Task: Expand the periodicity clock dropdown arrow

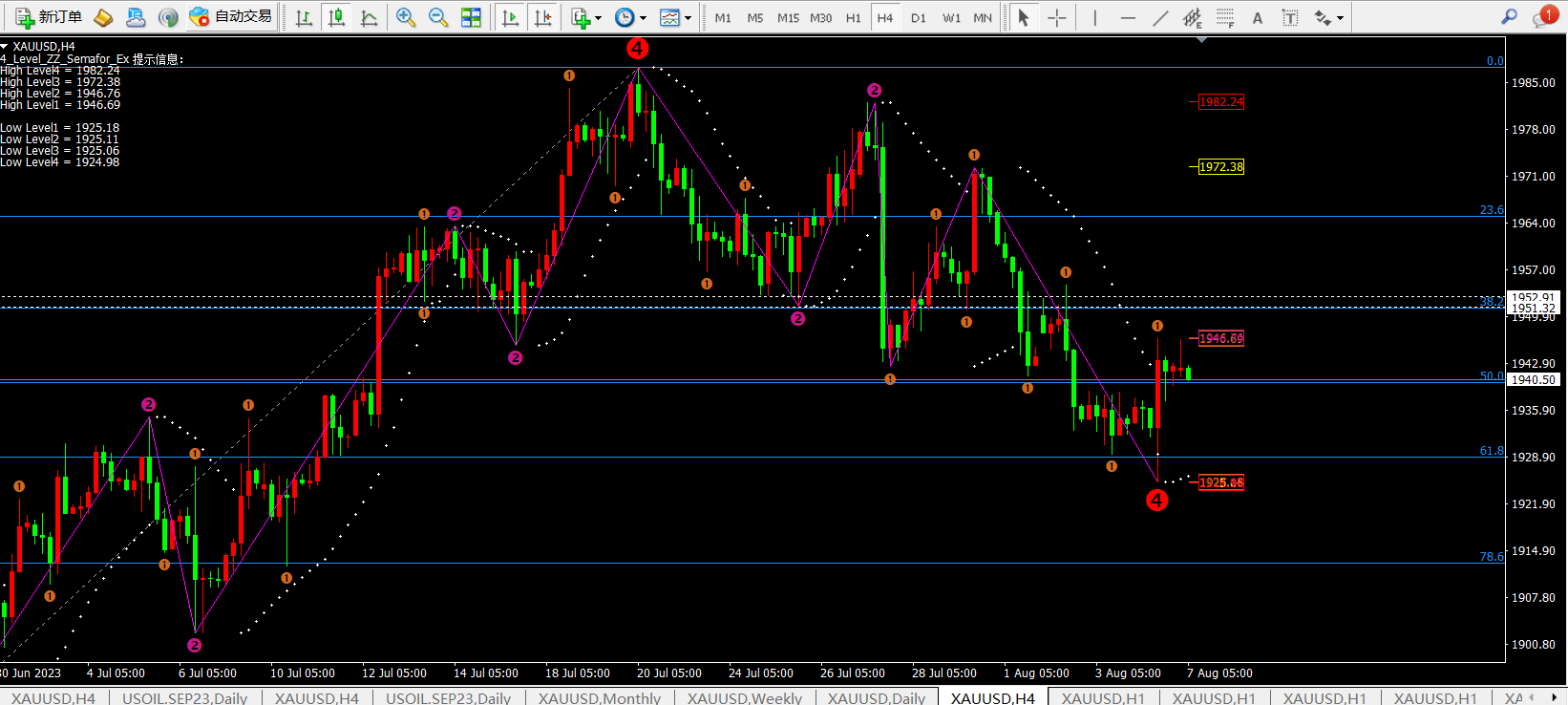Action: pyautogui.click(x=643, y=18)
